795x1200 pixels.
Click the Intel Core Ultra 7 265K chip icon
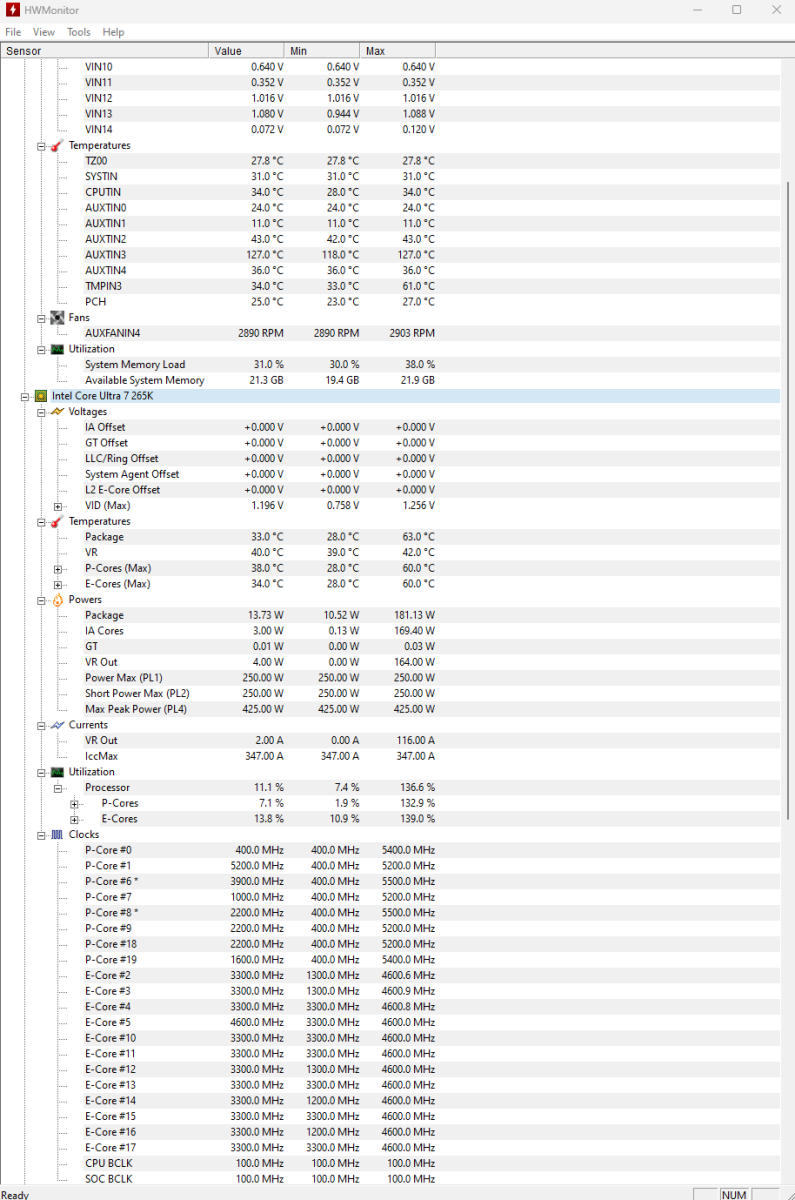(x=40, y=396)
